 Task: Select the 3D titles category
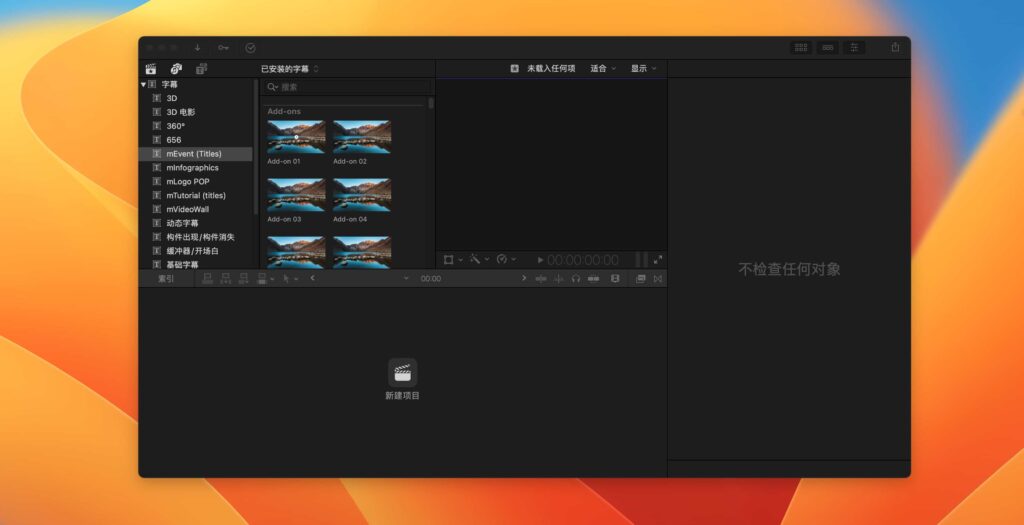[196, 98]
